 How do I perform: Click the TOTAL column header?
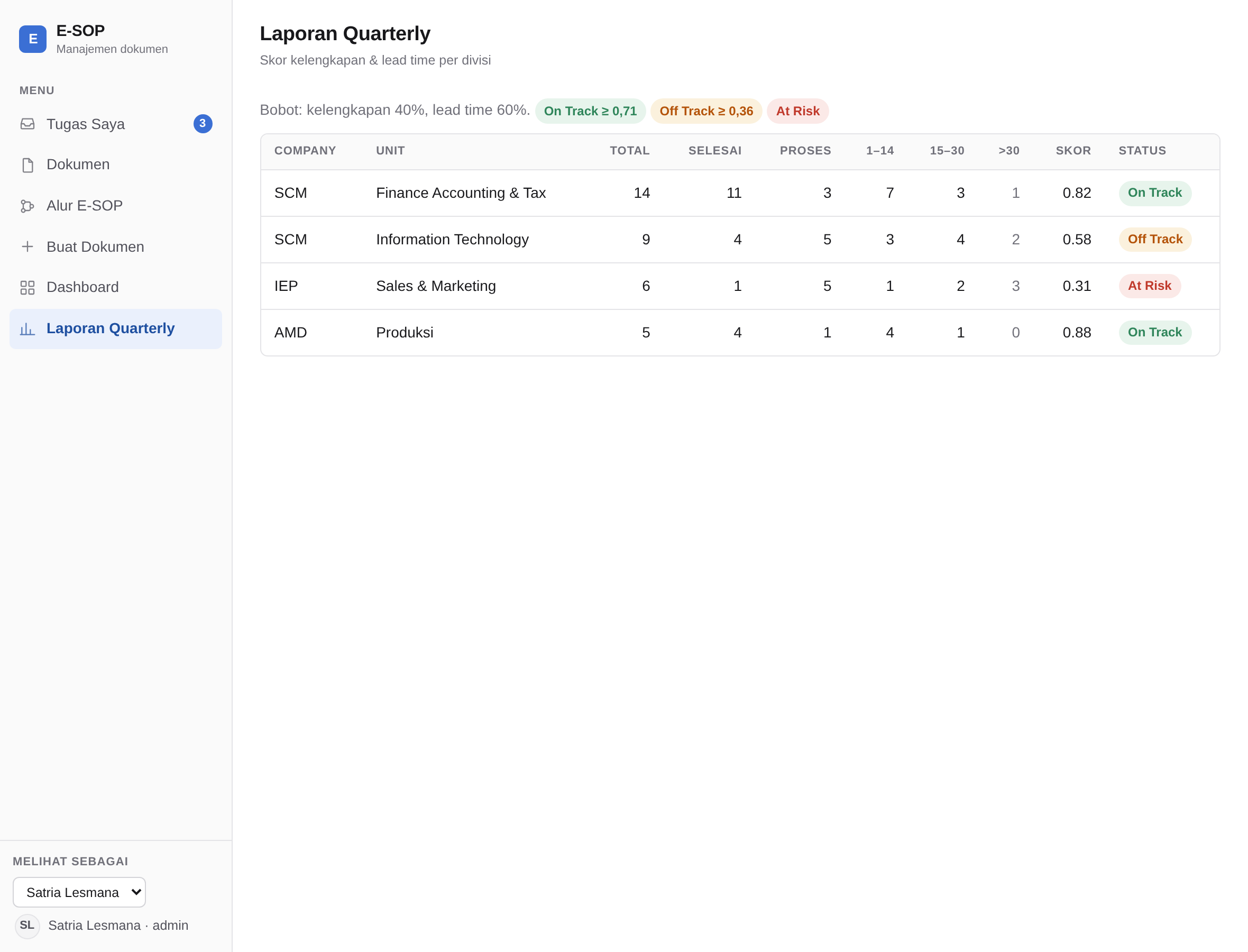629,151
